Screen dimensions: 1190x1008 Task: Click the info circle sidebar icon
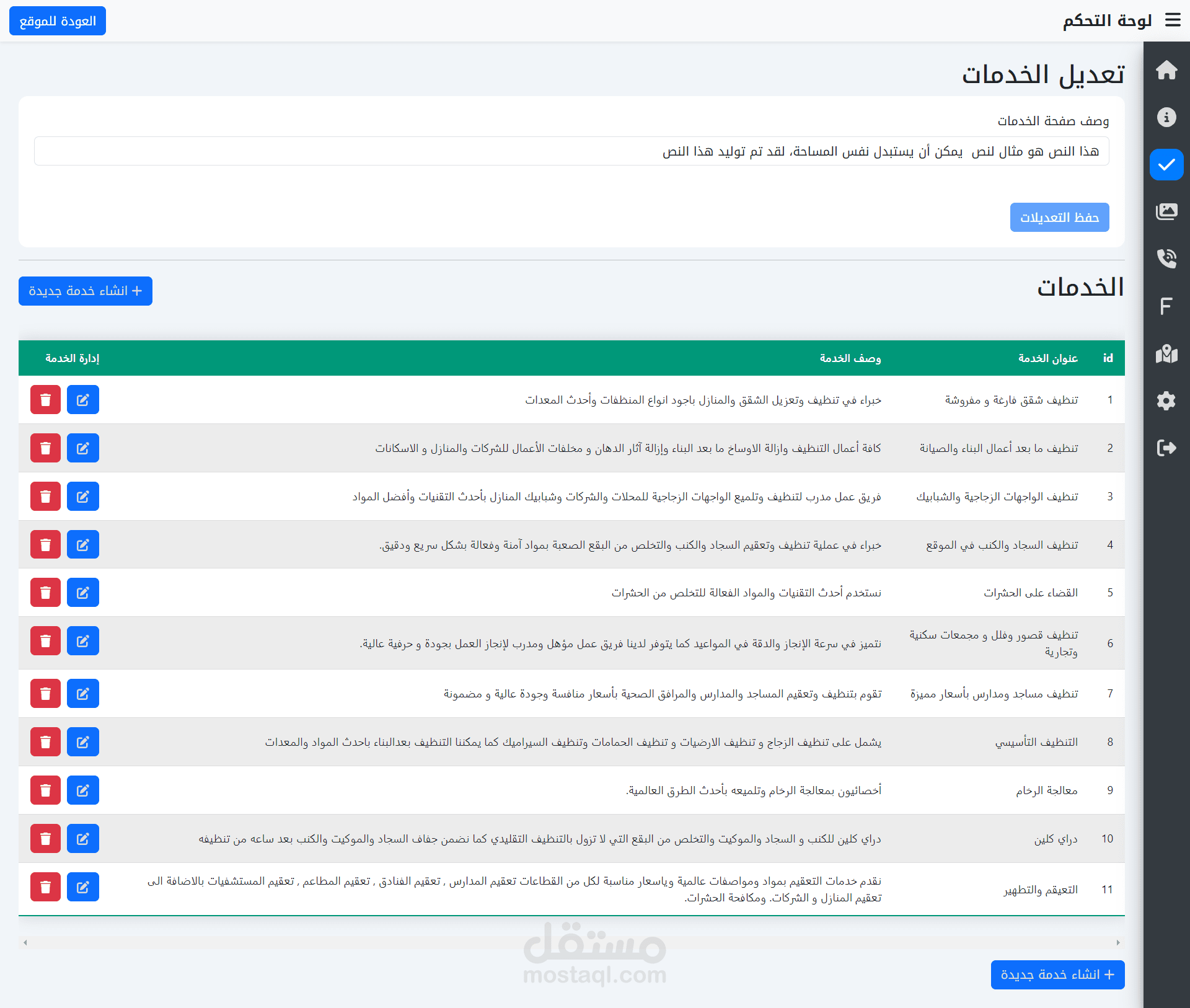click(x=1166, y=117)
